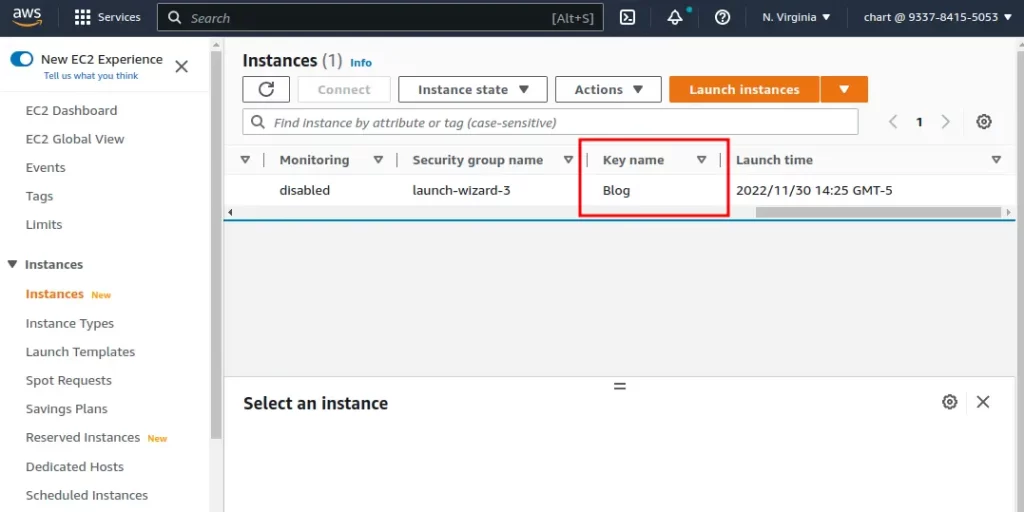
Task: Sort by the Key name column
Action: 701,160
